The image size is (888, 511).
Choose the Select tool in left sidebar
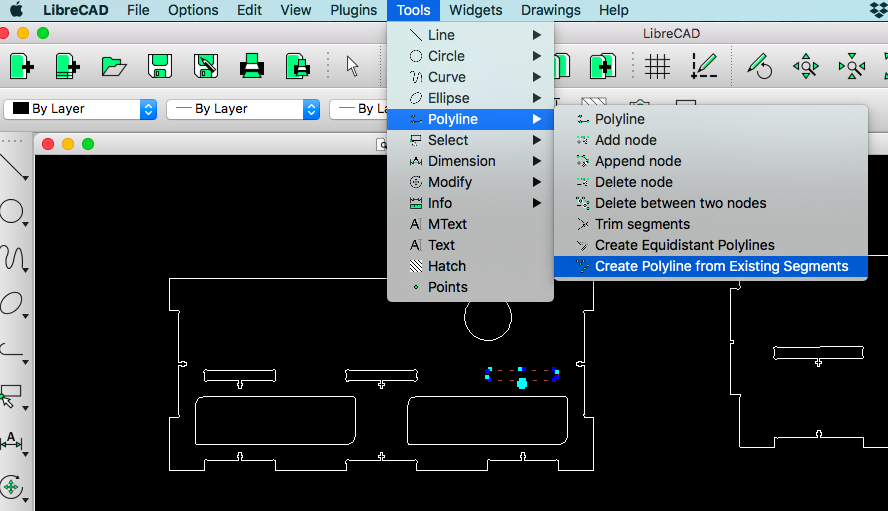tap(12, 396)
